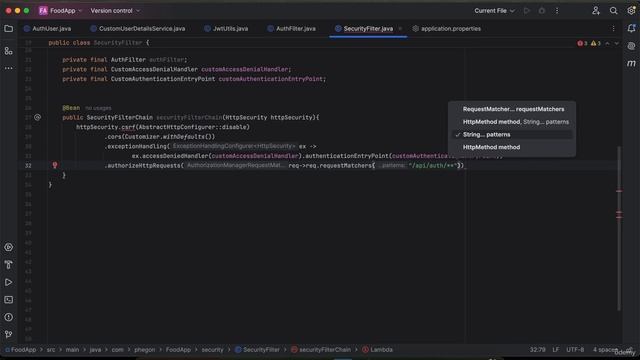Open the Structure tool window icon
This screenshot has height=360, width=640.
[9, 51]
